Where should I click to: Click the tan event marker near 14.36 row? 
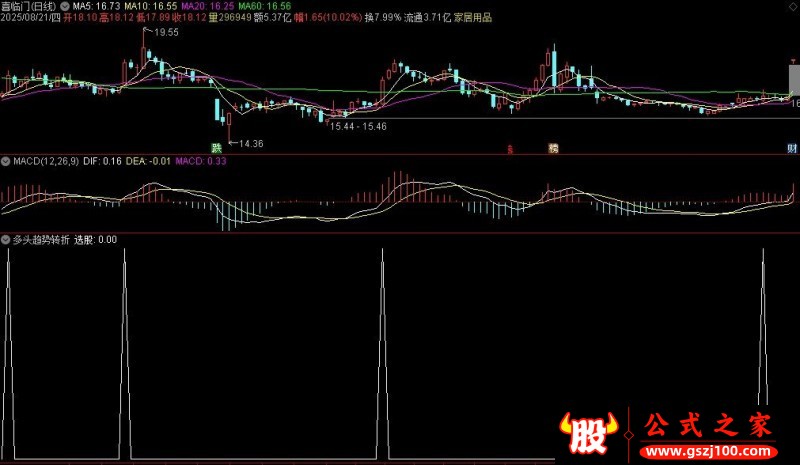coord(553,148)
